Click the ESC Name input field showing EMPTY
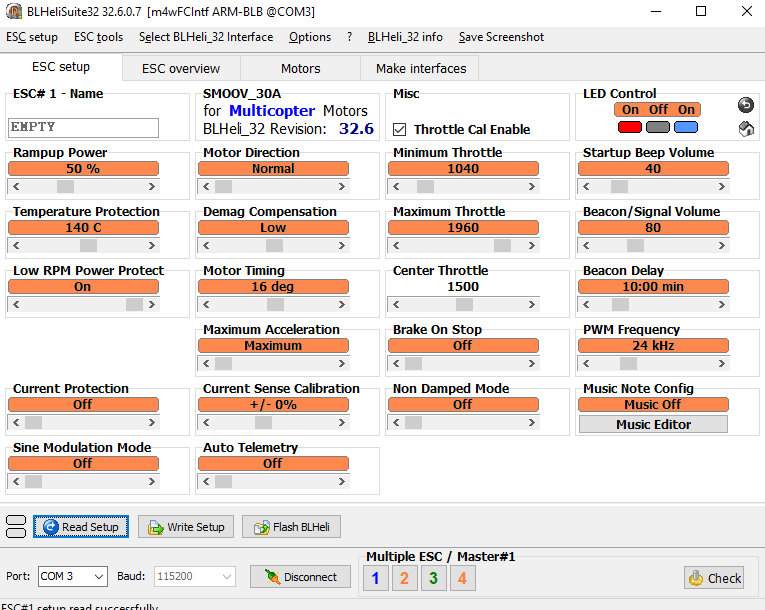 click(x=83, y=127)
